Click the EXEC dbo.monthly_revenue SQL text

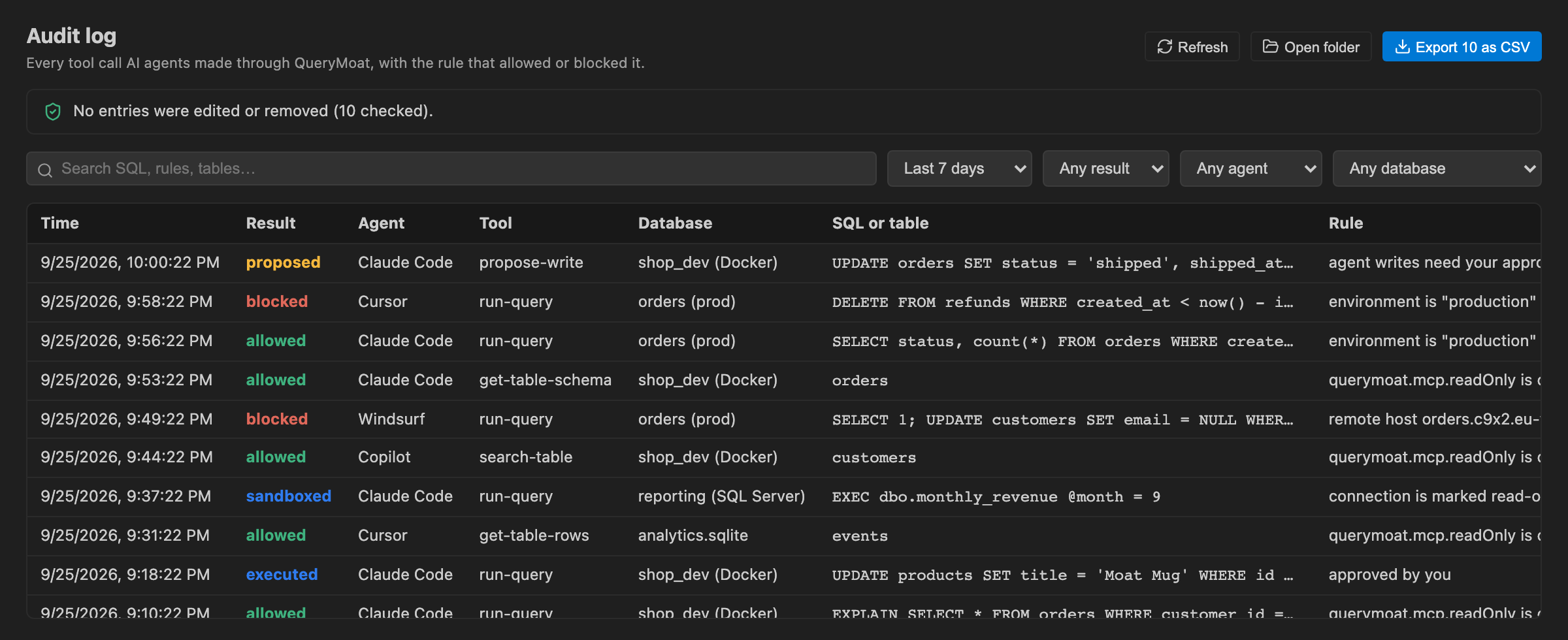[996, 497]
